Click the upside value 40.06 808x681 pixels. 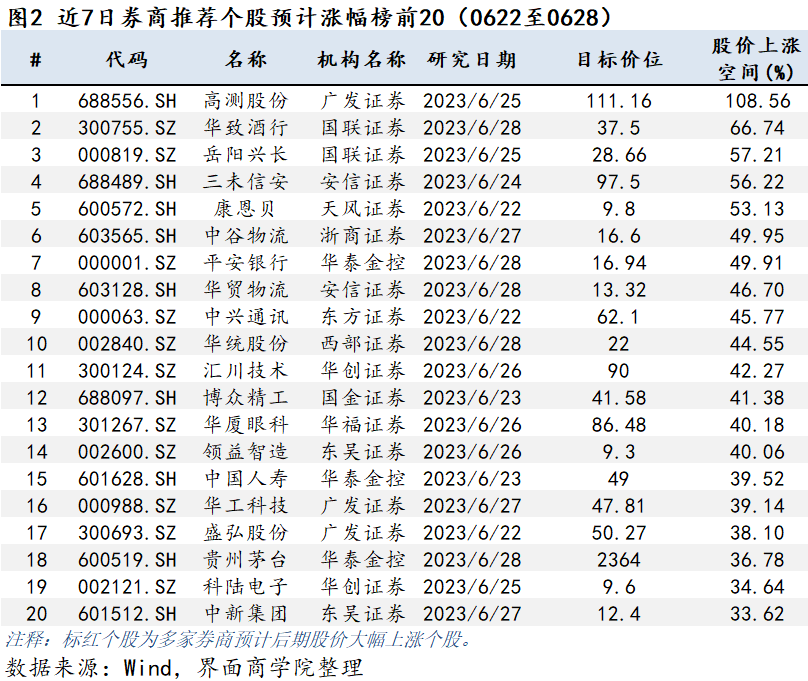tap(758, 452)
